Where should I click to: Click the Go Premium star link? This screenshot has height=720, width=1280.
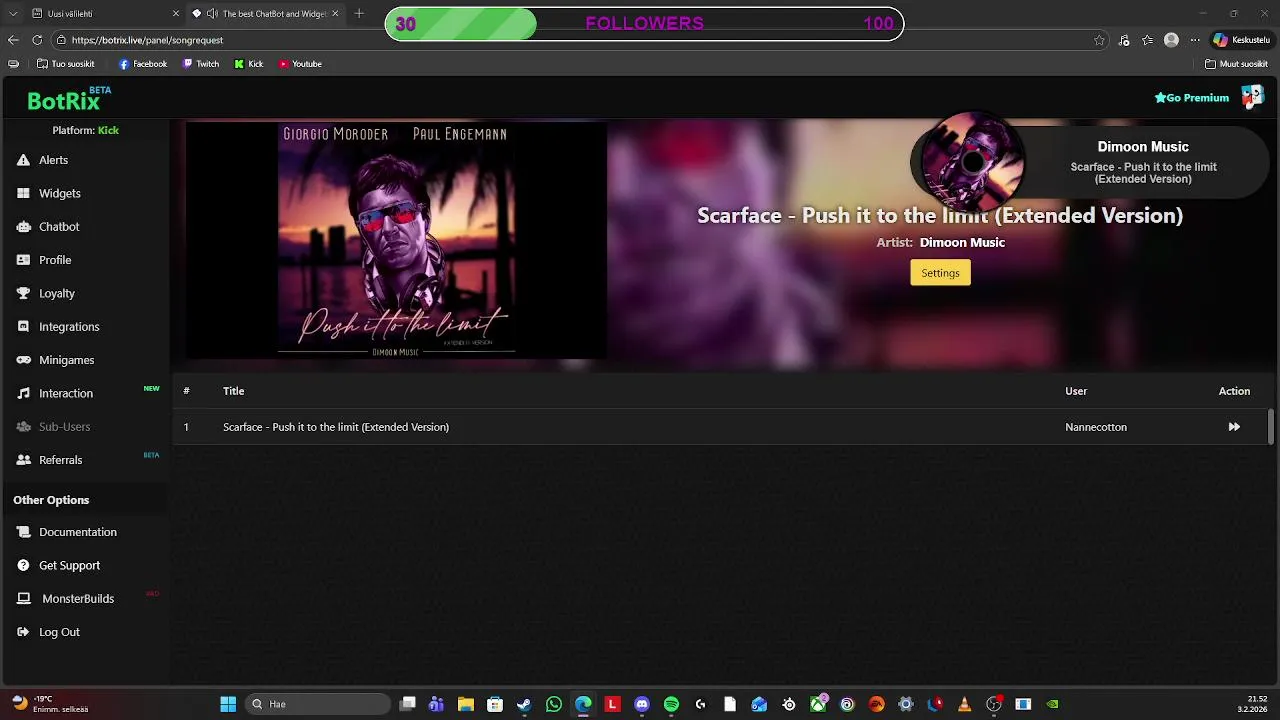[x=1191, y=98]
